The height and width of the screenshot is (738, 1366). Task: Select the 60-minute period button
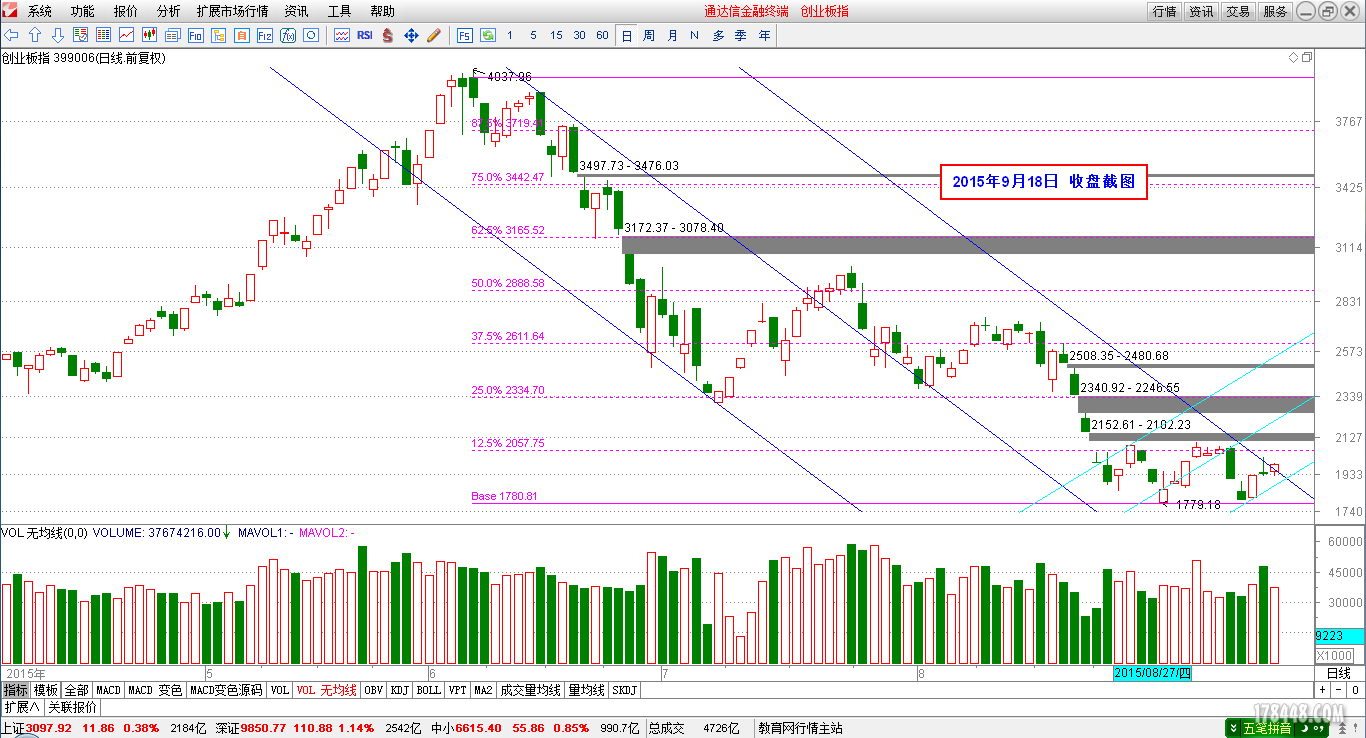[x=602, y=35]
